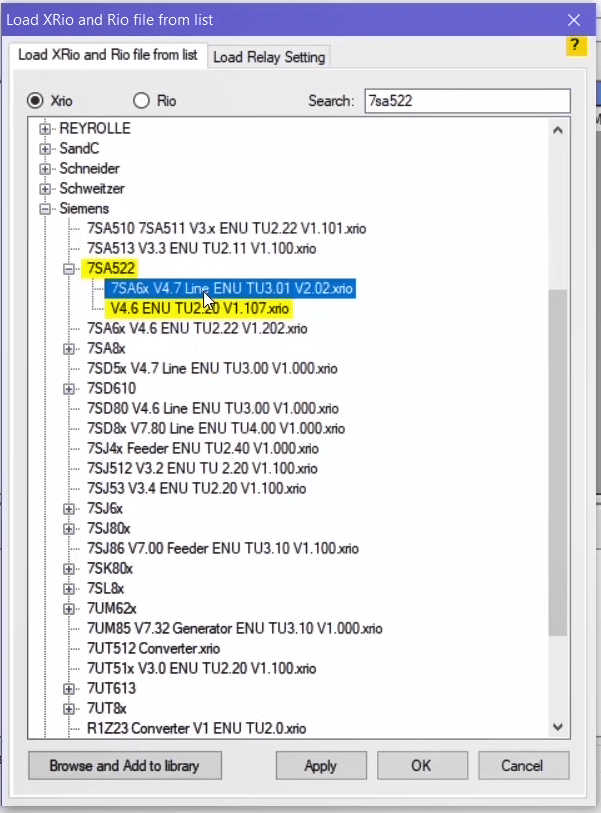This screenshot has height=813, width=601.
Task: Switch to Load Relay Setting tab
Action: tap(269, 57)
